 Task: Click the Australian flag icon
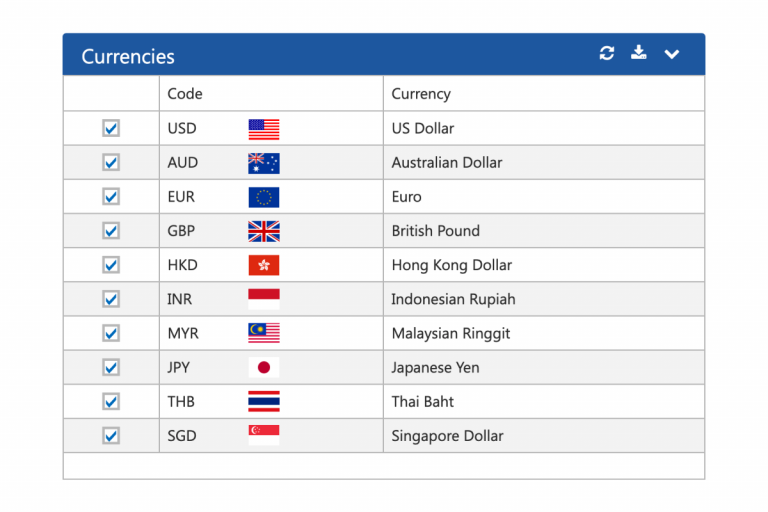[264, 164]
